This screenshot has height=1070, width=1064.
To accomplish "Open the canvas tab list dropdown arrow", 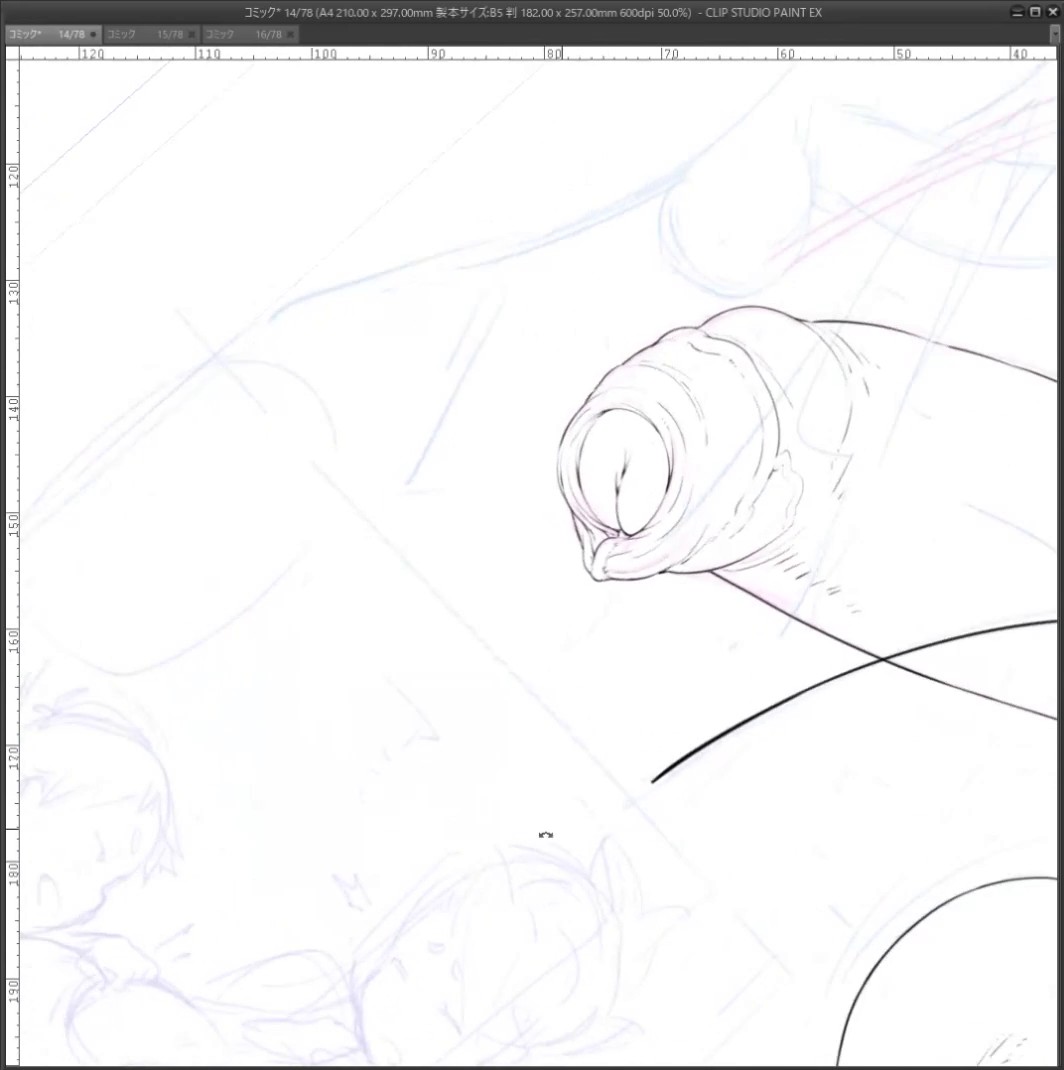I will pyautogui.click(x=1054, y=33).
